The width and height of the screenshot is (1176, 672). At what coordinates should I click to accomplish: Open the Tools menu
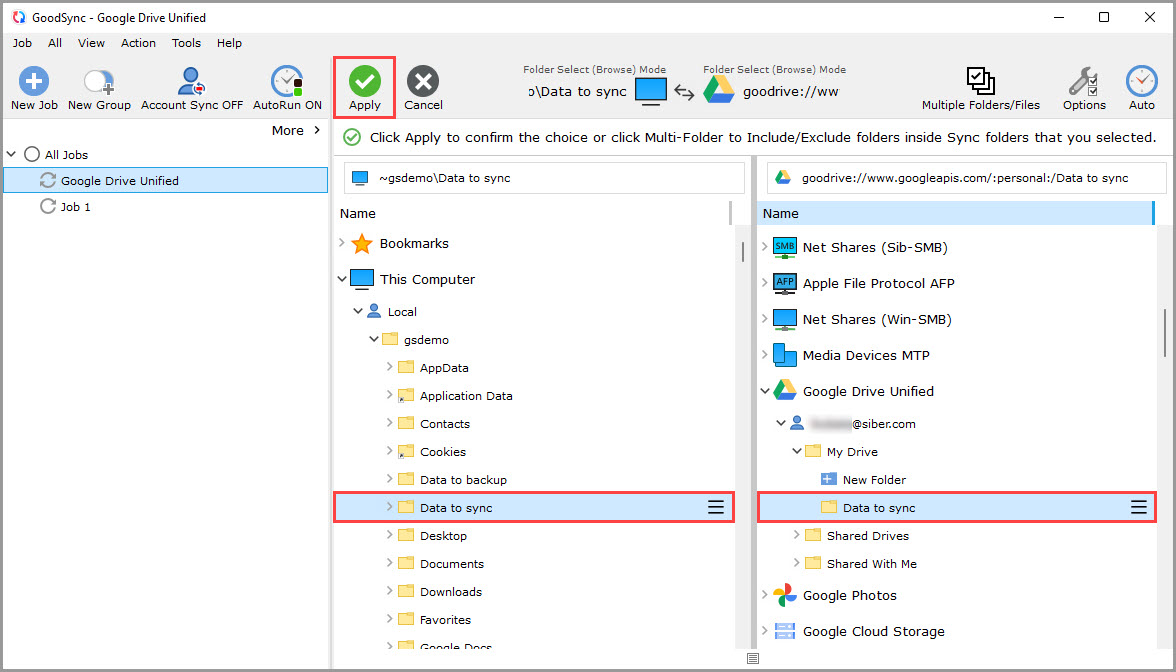coord(186,43)
